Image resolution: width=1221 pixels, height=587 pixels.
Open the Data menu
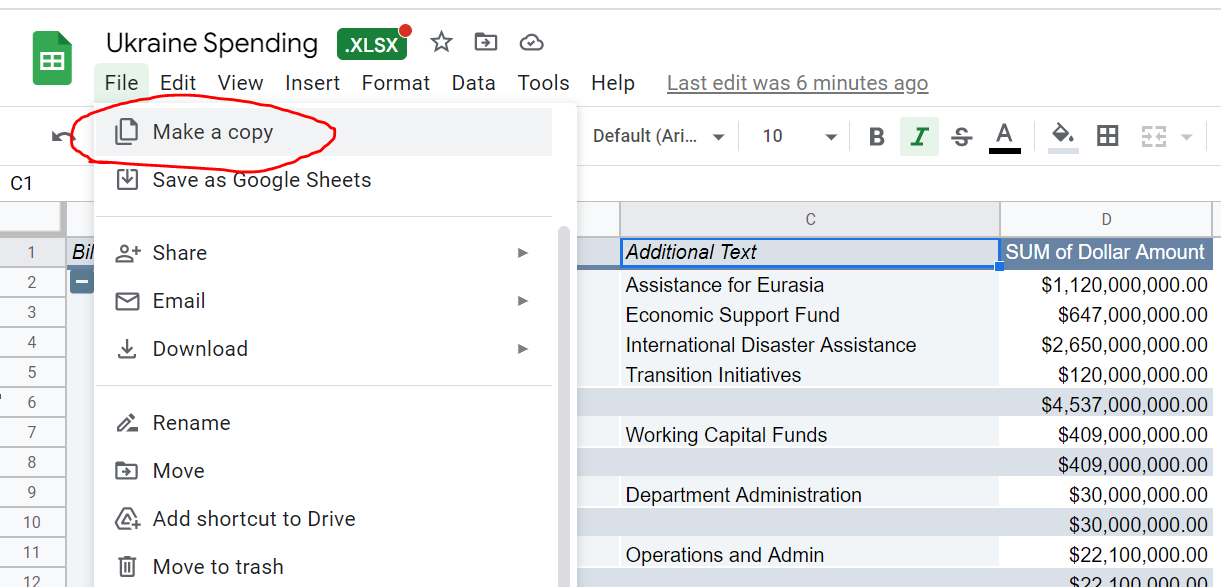(x=473, y=83)
